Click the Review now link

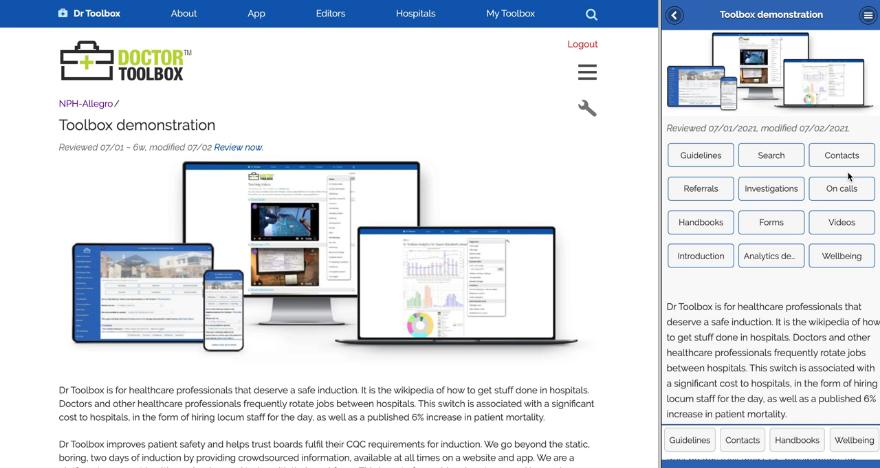[x=238, y=147]
